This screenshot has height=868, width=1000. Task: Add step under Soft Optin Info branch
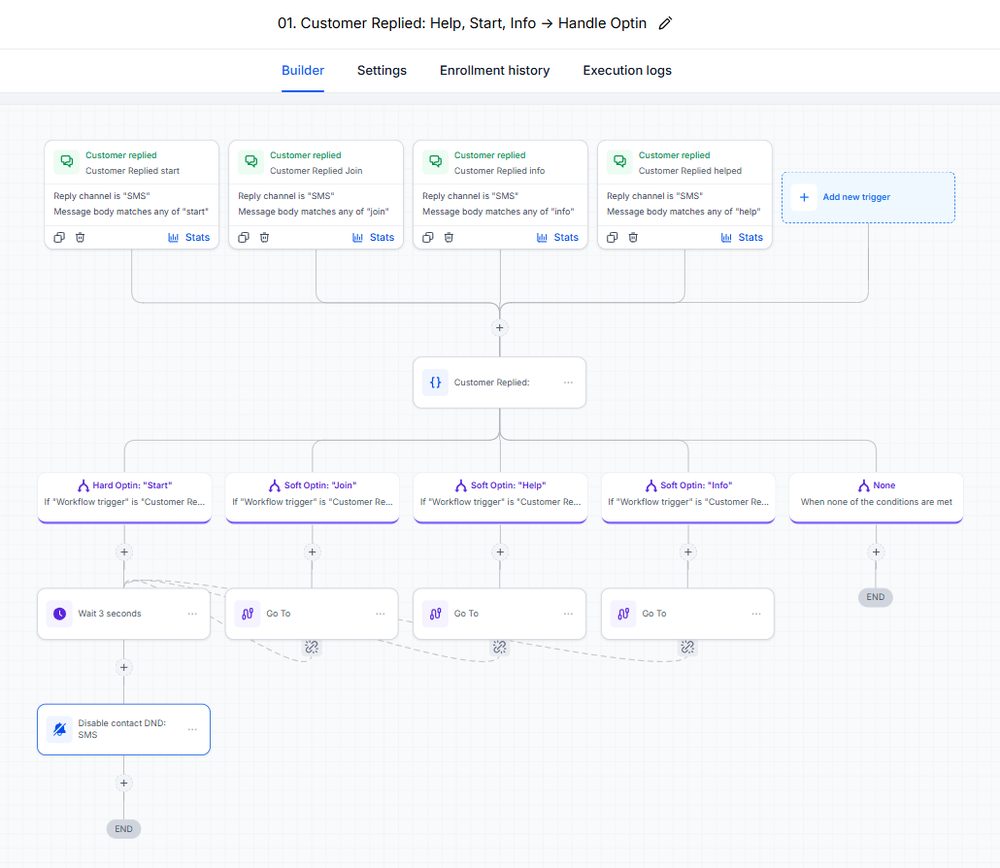tap(688, 552)
